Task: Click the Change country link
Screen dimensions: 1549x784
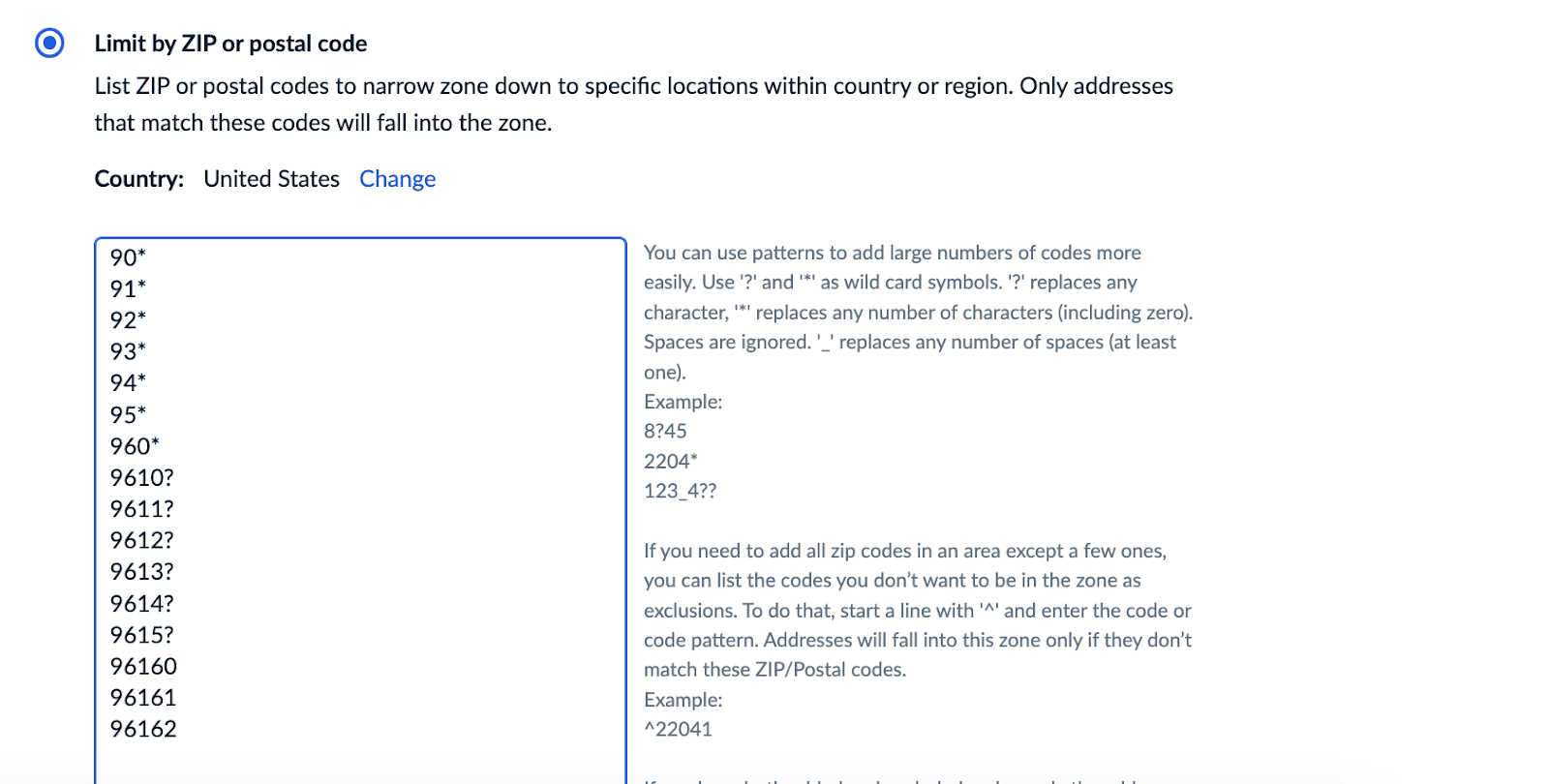Action: click(397, 179)
